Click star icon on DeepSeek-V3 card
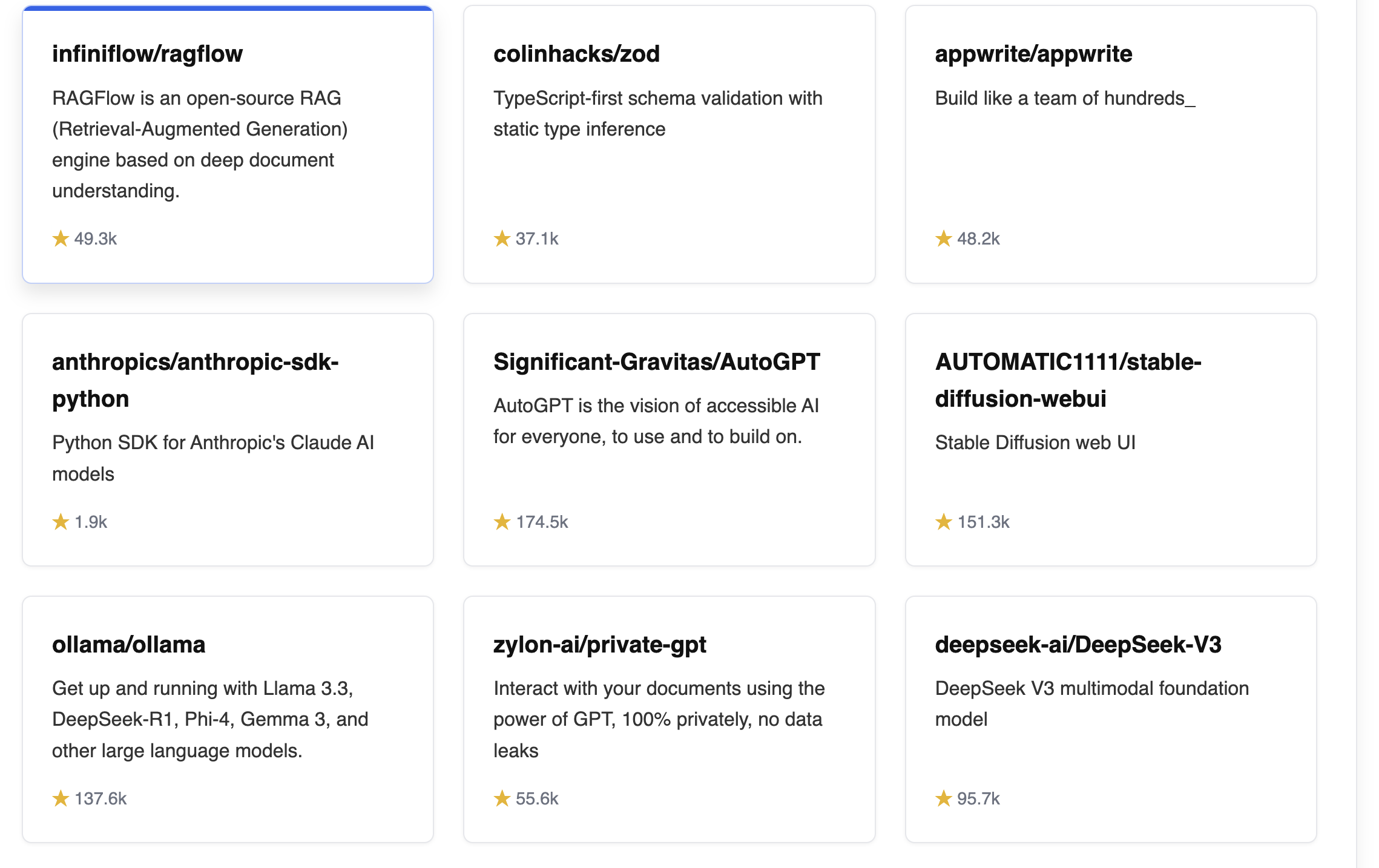The image size is (1379, 868). click(x=943, y=798)
